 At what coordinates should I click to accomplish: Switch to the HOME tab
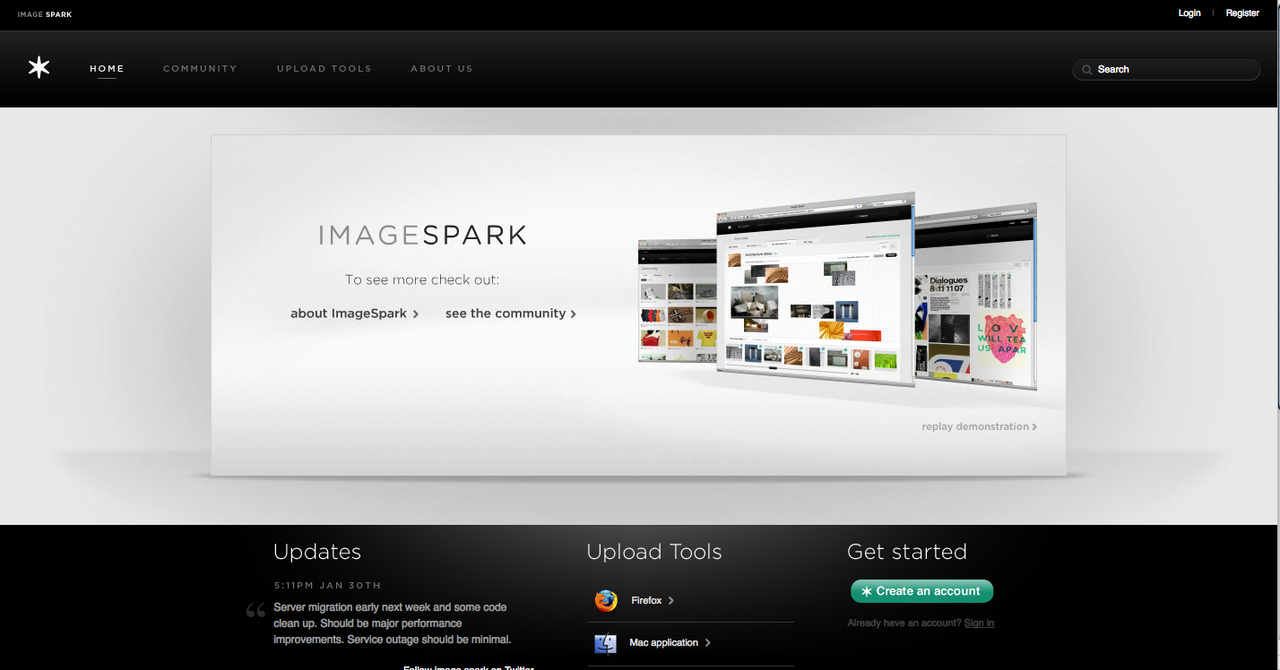pos(107,68)
